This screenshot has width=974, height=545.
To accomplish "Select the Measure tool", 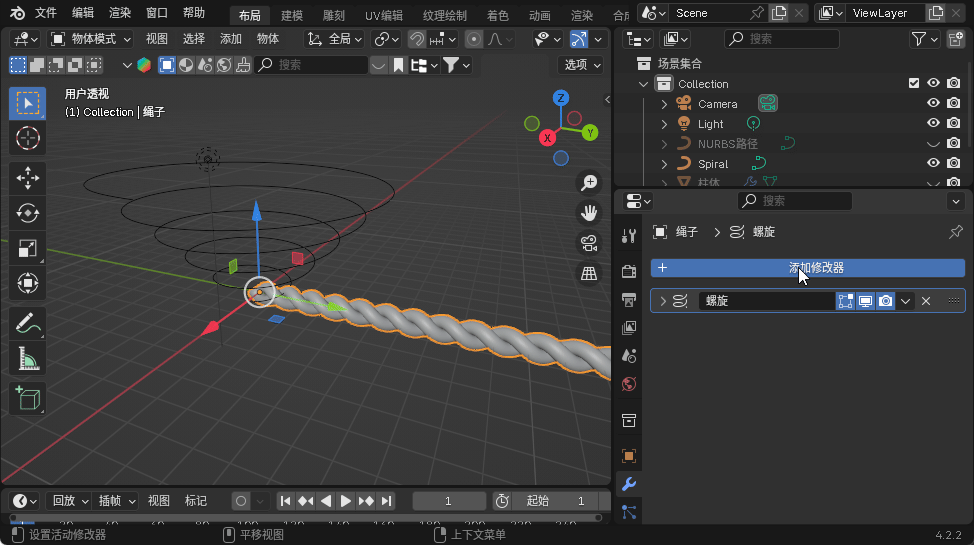I will click(x=27, y=359).
